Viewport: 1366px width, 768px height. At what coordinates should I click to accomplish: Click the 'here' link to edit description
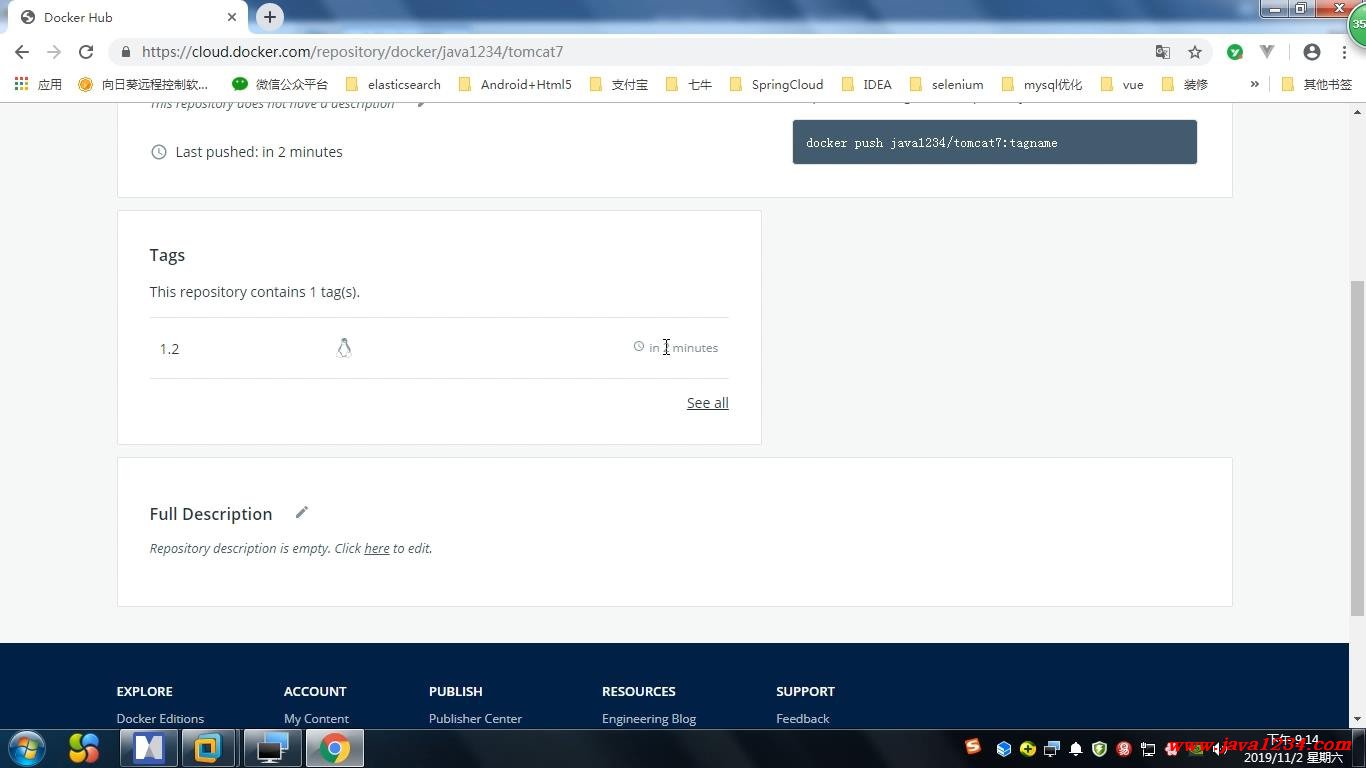coord(377,548)
